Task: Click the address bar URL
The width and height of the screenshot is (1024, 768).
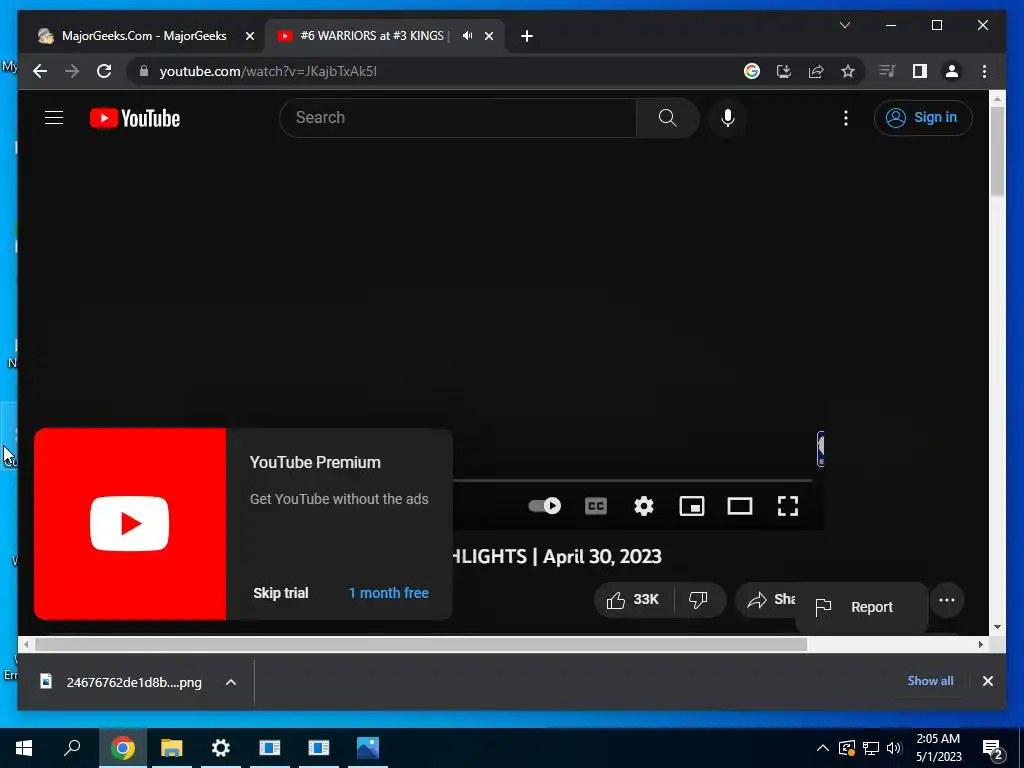Action: click(x=268, y=71)
